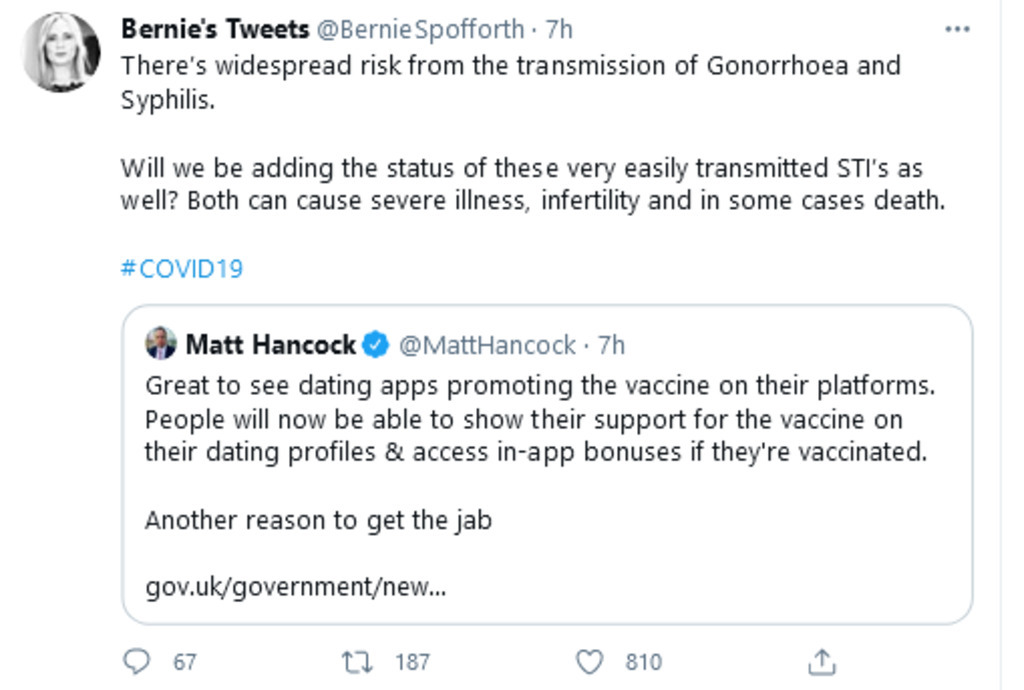Click the reply speech bubble icon
1024x690 pixels.
pyautogui.click(x=136, y=661)
